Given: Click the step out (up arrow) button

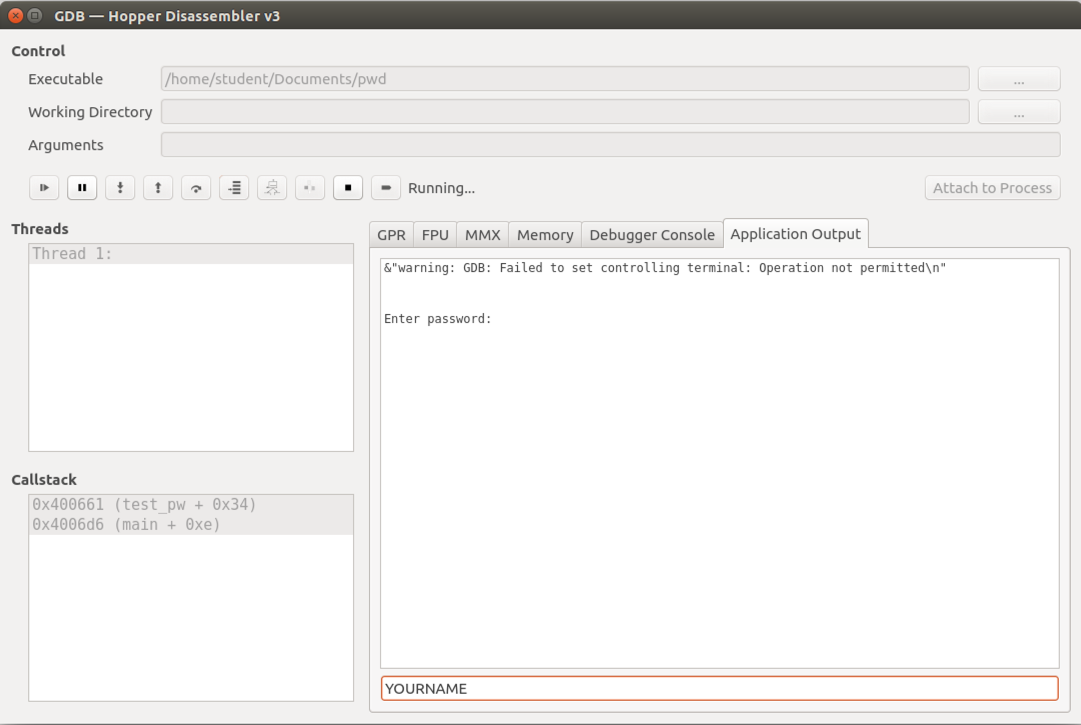Looking at the screenshot, I should (x=158, y=187).
